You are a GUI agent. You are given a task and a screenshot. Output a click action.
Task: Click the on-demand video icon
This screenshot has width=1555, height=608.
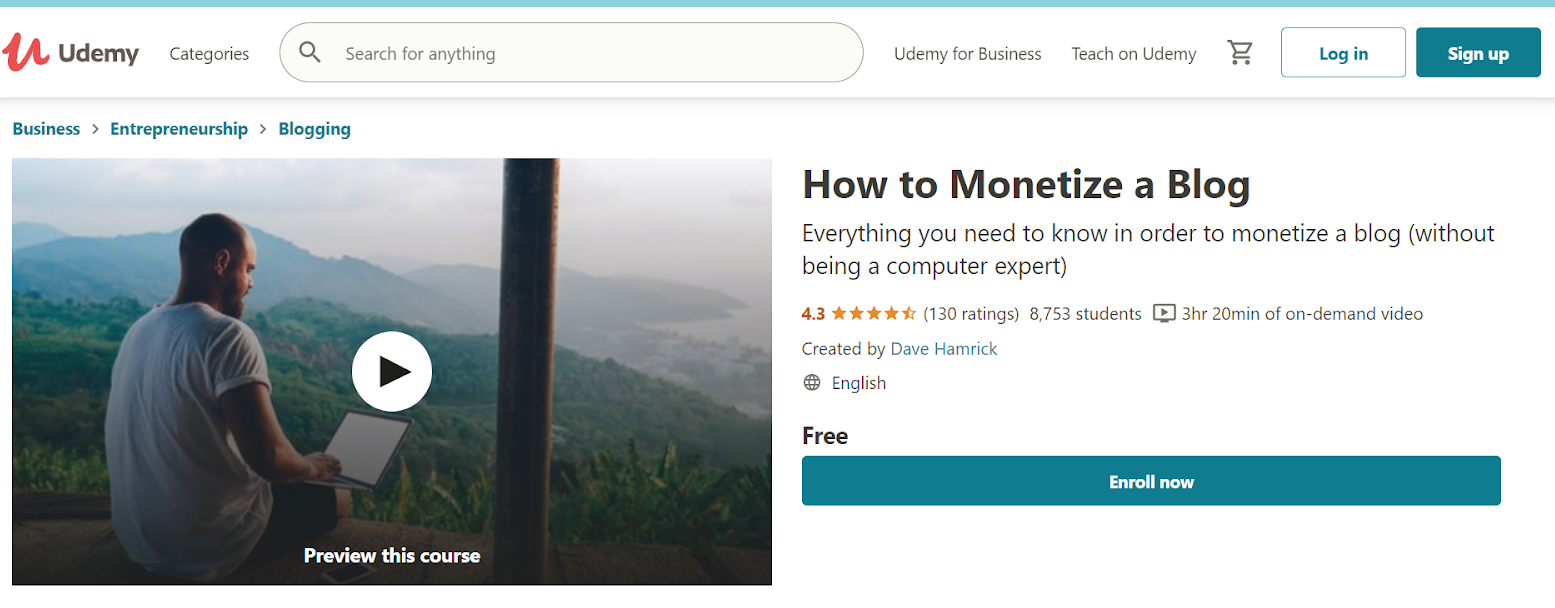[x=1163, y=314]
